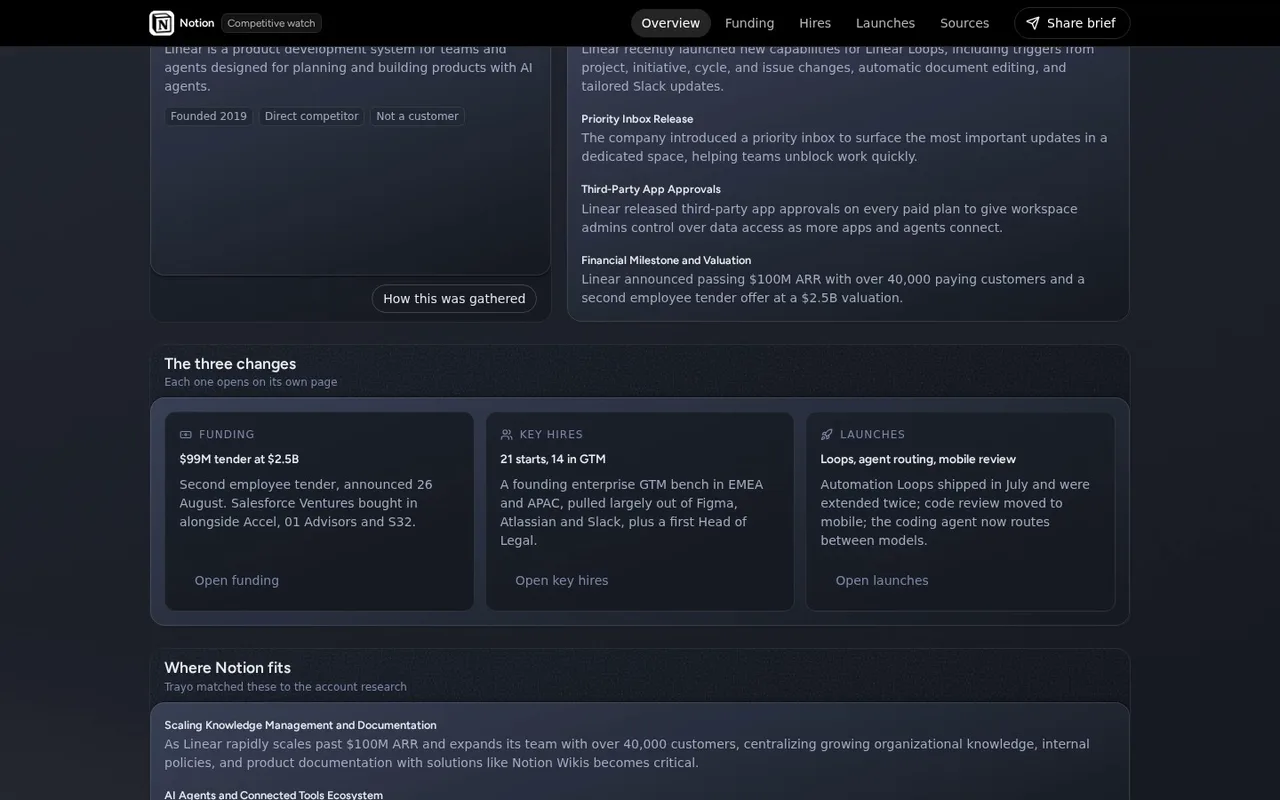
Task: Open the Sources tab
Action: [965, 23]
